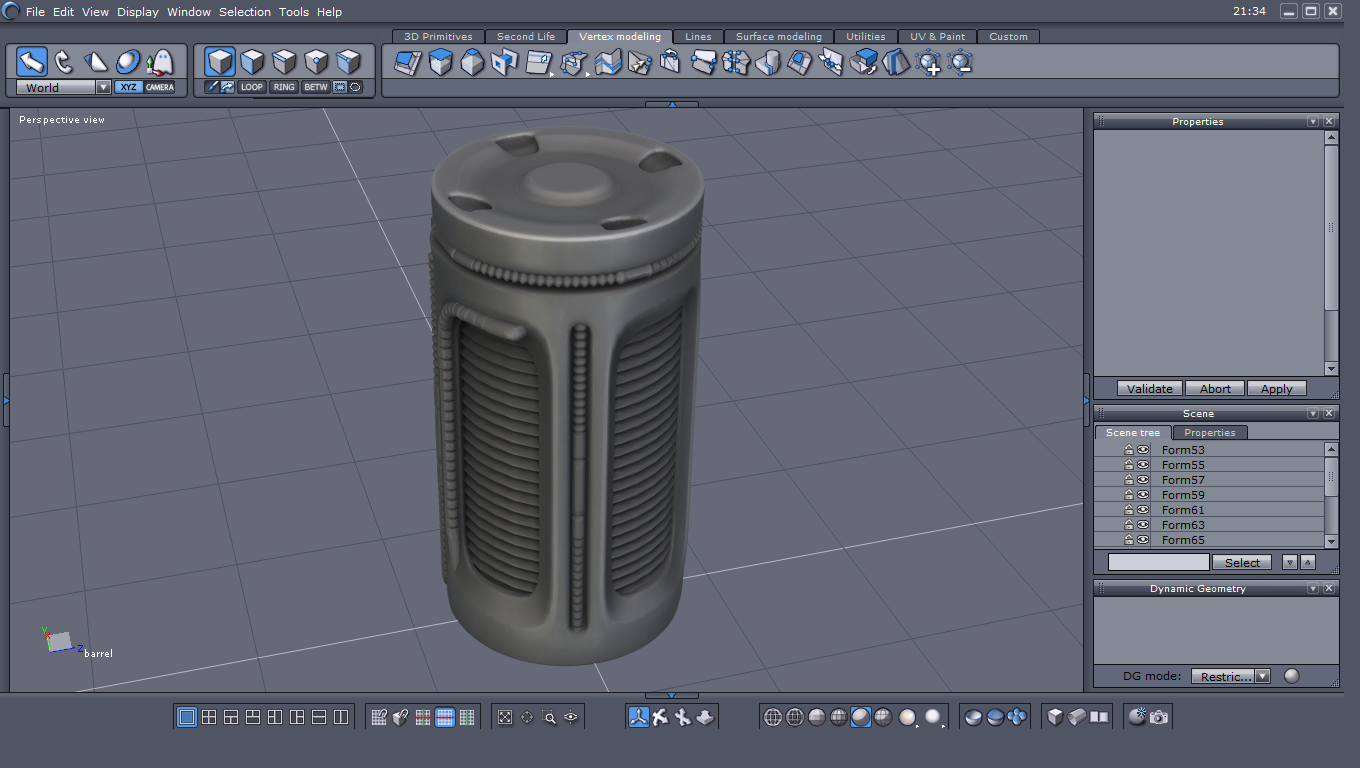
Task: Click the wireframe sphere display mode icon
Action: point(773,717)
